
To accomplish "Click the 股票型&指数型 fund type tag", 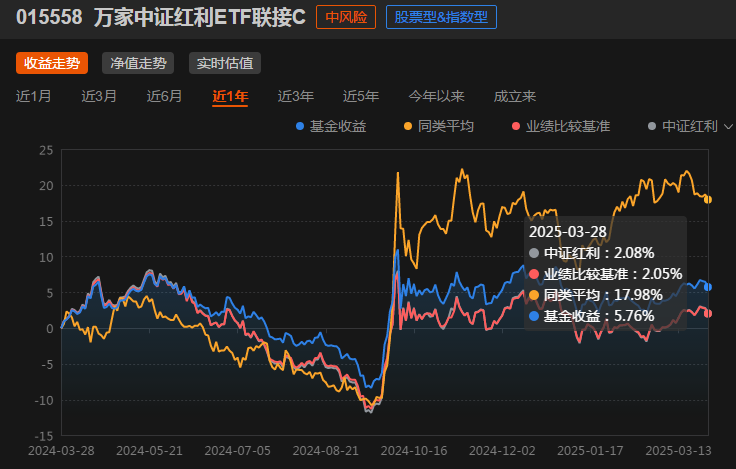I will click(x=441, y=17).
